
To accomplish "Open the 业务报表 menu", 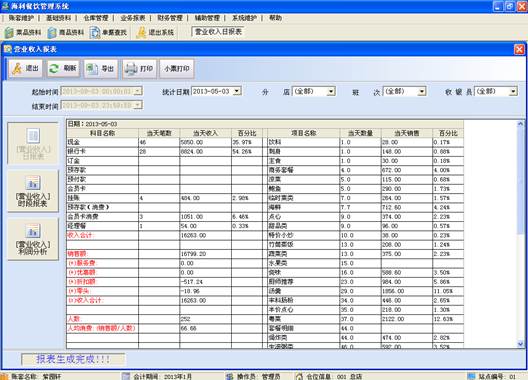I will tap(133, 18).
